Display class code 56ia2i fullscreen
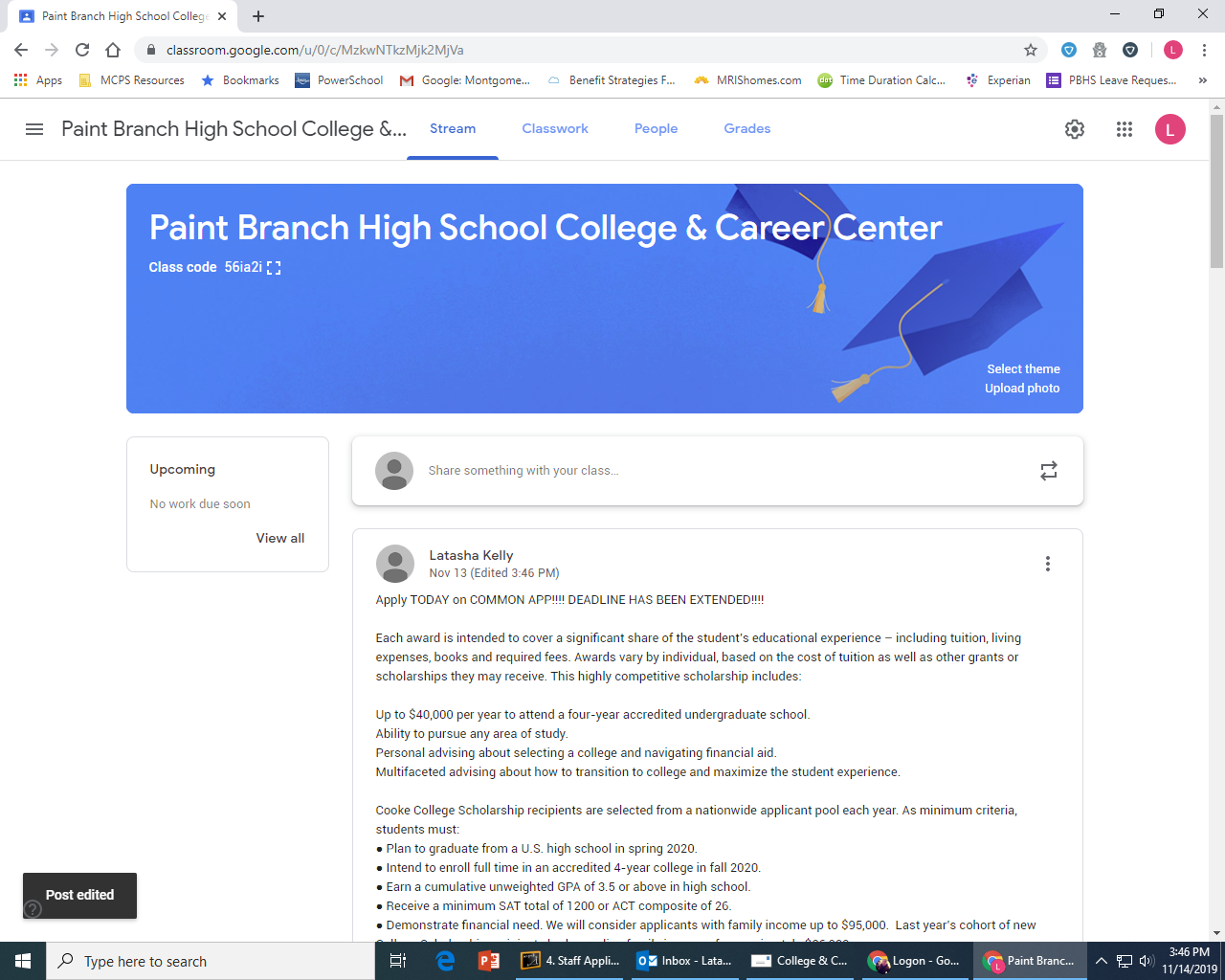Image resolution: width=1225 pixels, height=980 pixels. pos(274,268)
